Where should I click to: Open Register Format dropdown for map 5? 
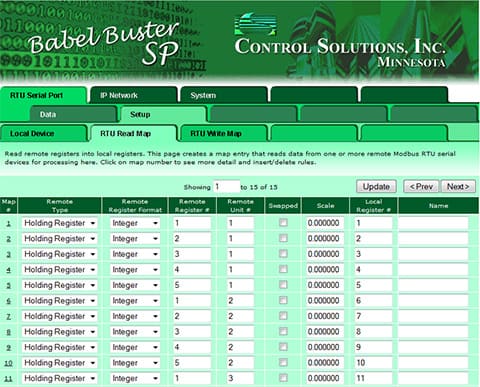(x=135, y=285)
